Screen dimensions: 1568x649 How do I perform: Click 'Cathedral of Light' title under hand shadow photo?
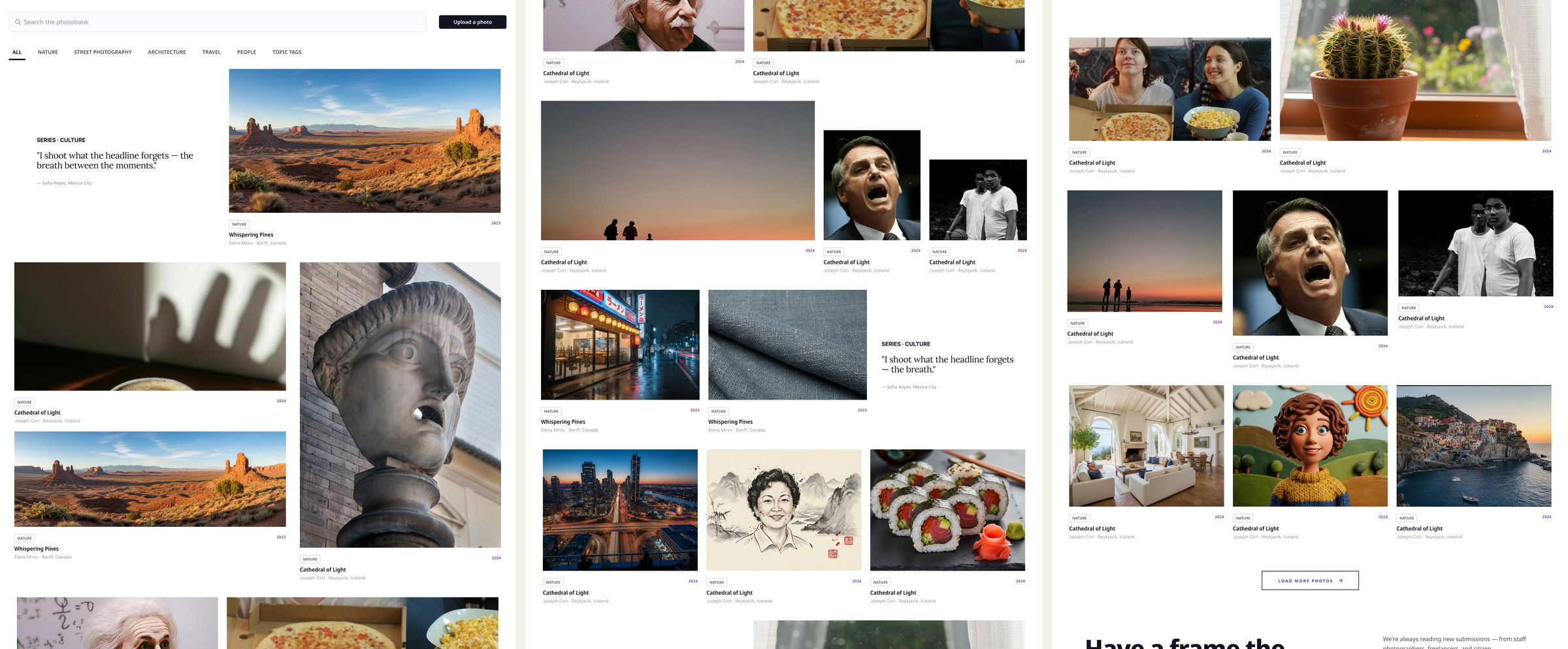(x=37, y=413)
